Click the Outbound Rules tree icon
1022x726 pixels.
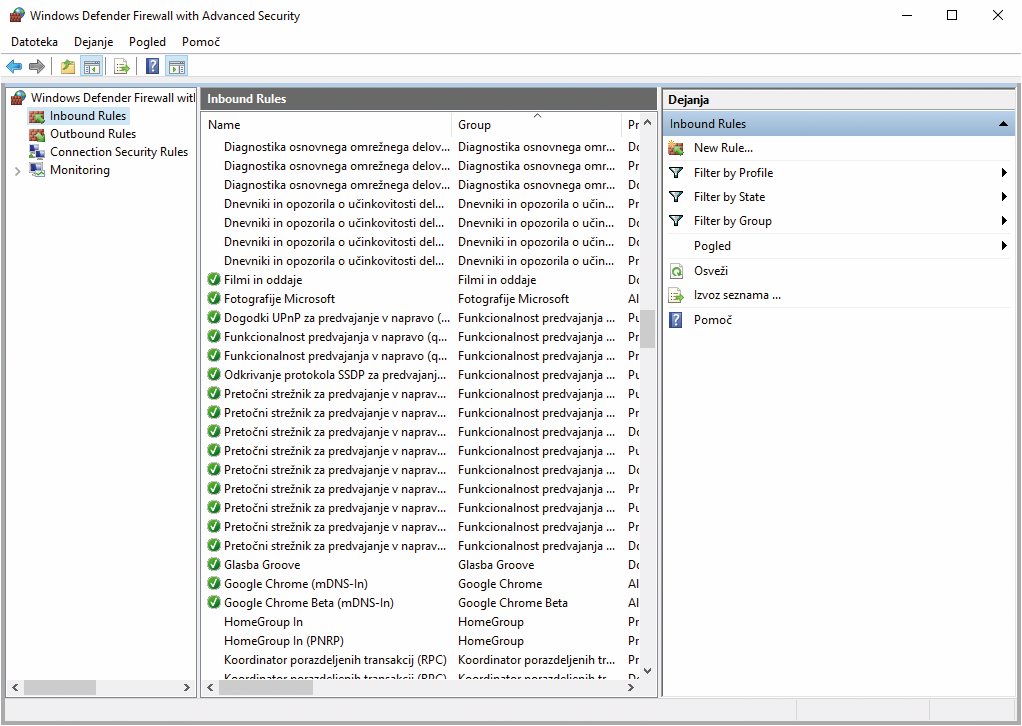click(x=37, y=134)
